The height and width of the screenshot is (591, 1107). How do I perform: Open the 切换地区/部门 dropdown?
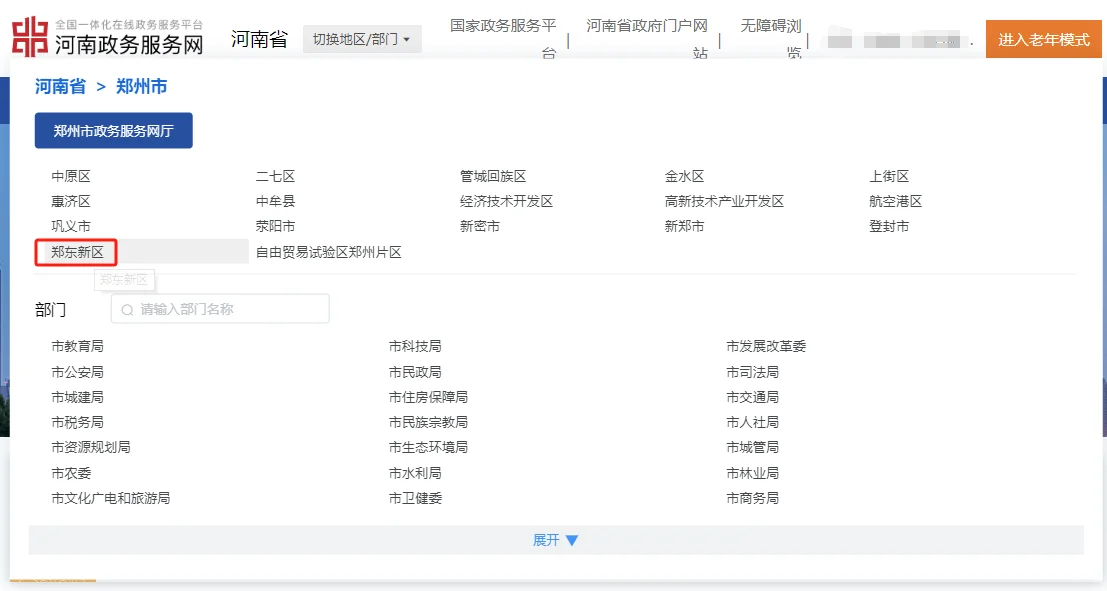(362, 40)
